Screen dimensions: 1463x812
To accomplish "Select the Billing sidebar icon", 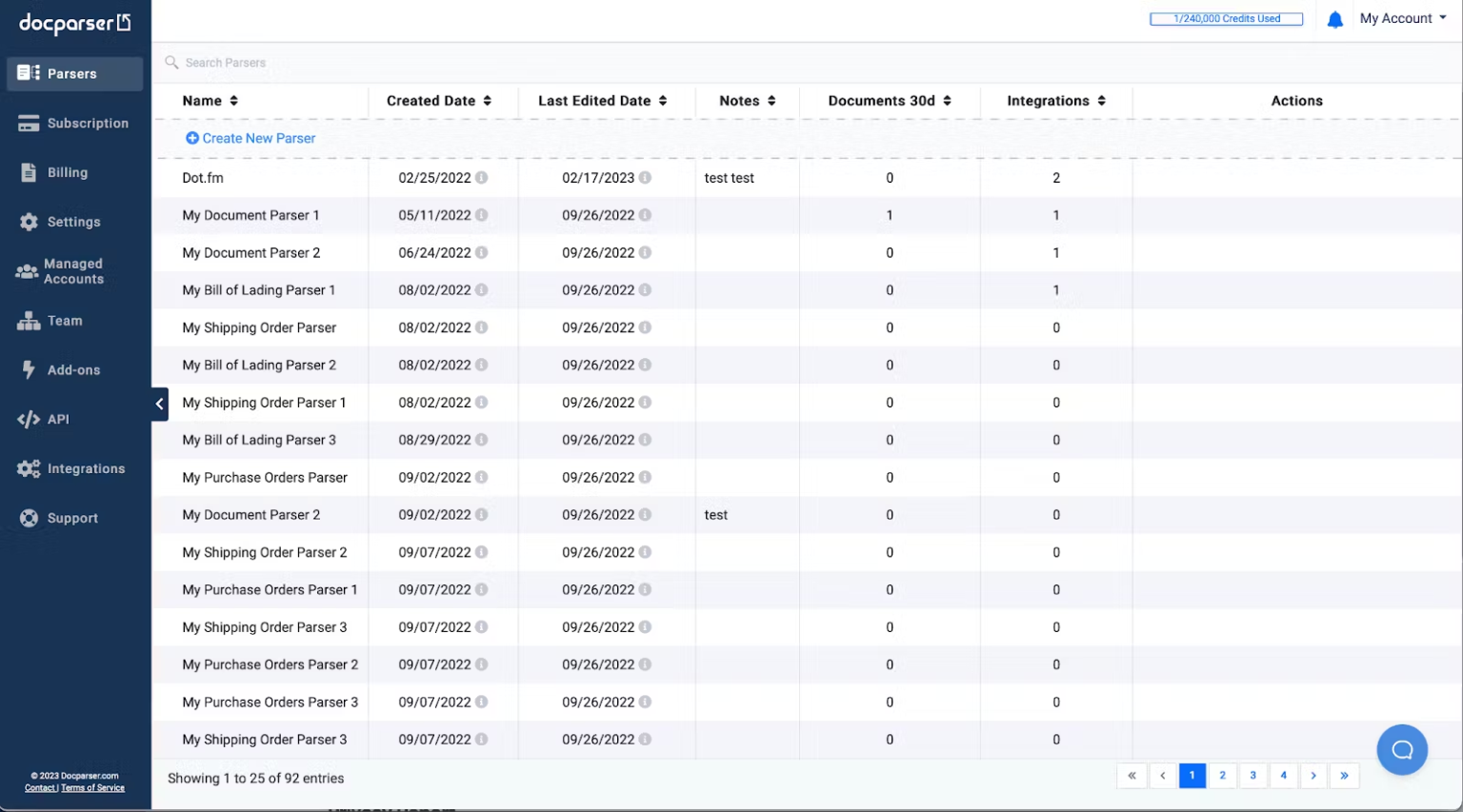I will pos(67,172).
